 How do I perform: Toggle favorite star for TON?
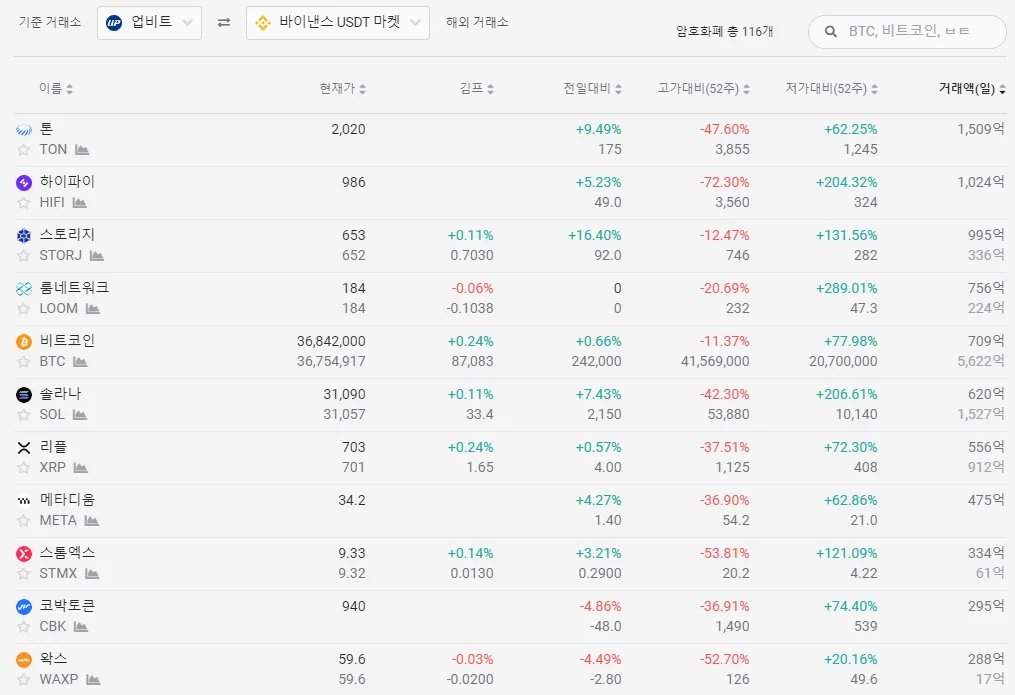pyautogui.click(x=24, y=150)
